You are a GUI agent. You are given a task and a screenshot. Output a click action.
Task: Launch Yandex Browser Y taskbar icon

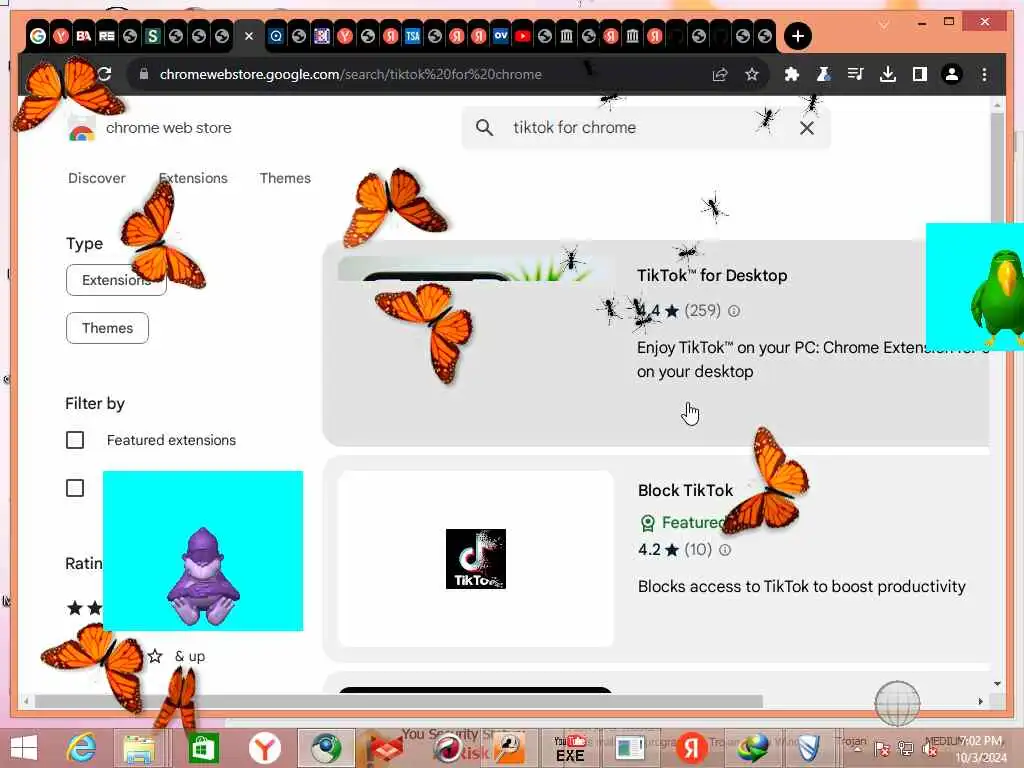[264, 748]
